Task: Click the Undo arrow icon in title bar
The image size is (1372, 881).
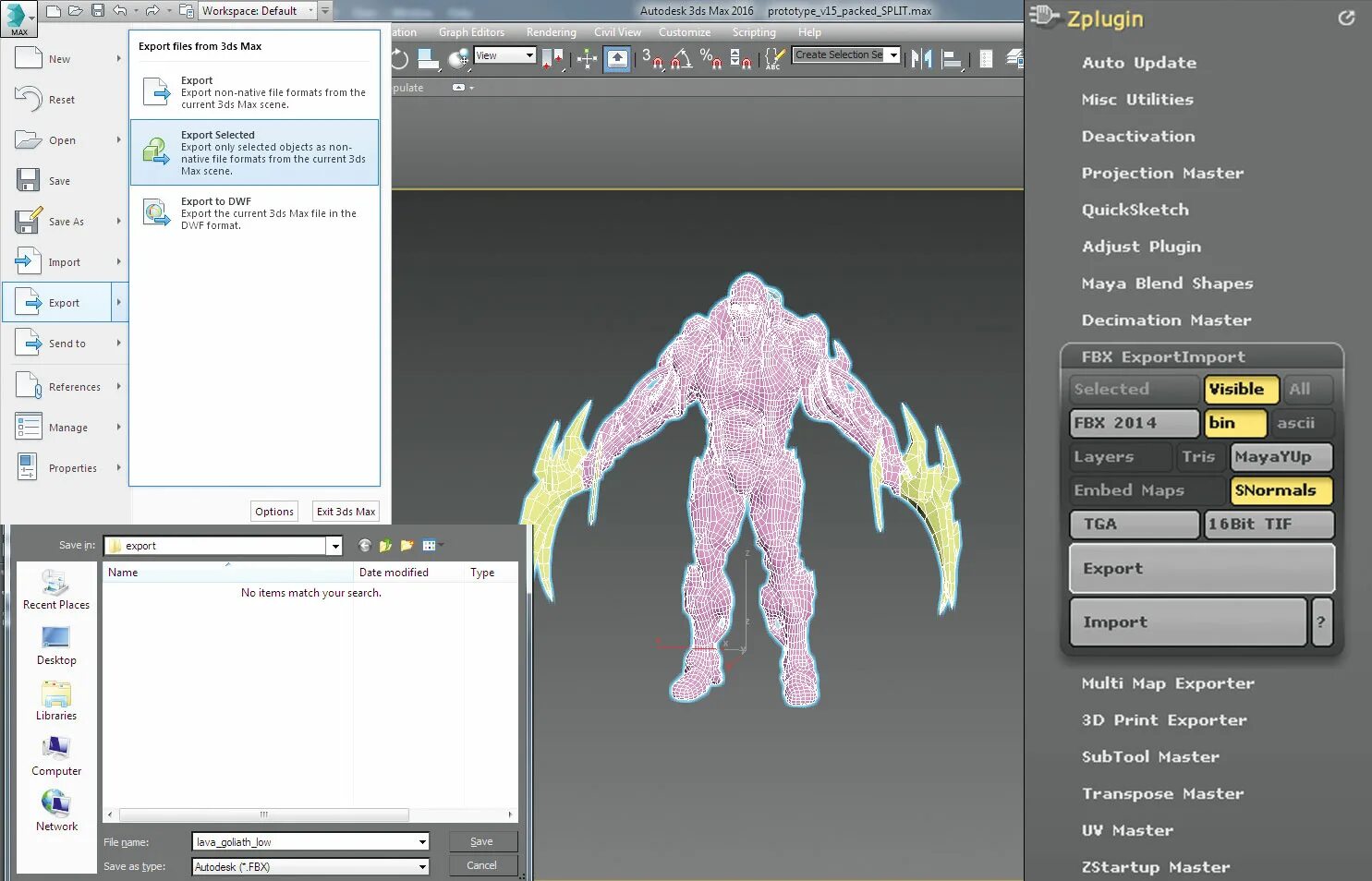Action: pos(119,11)
